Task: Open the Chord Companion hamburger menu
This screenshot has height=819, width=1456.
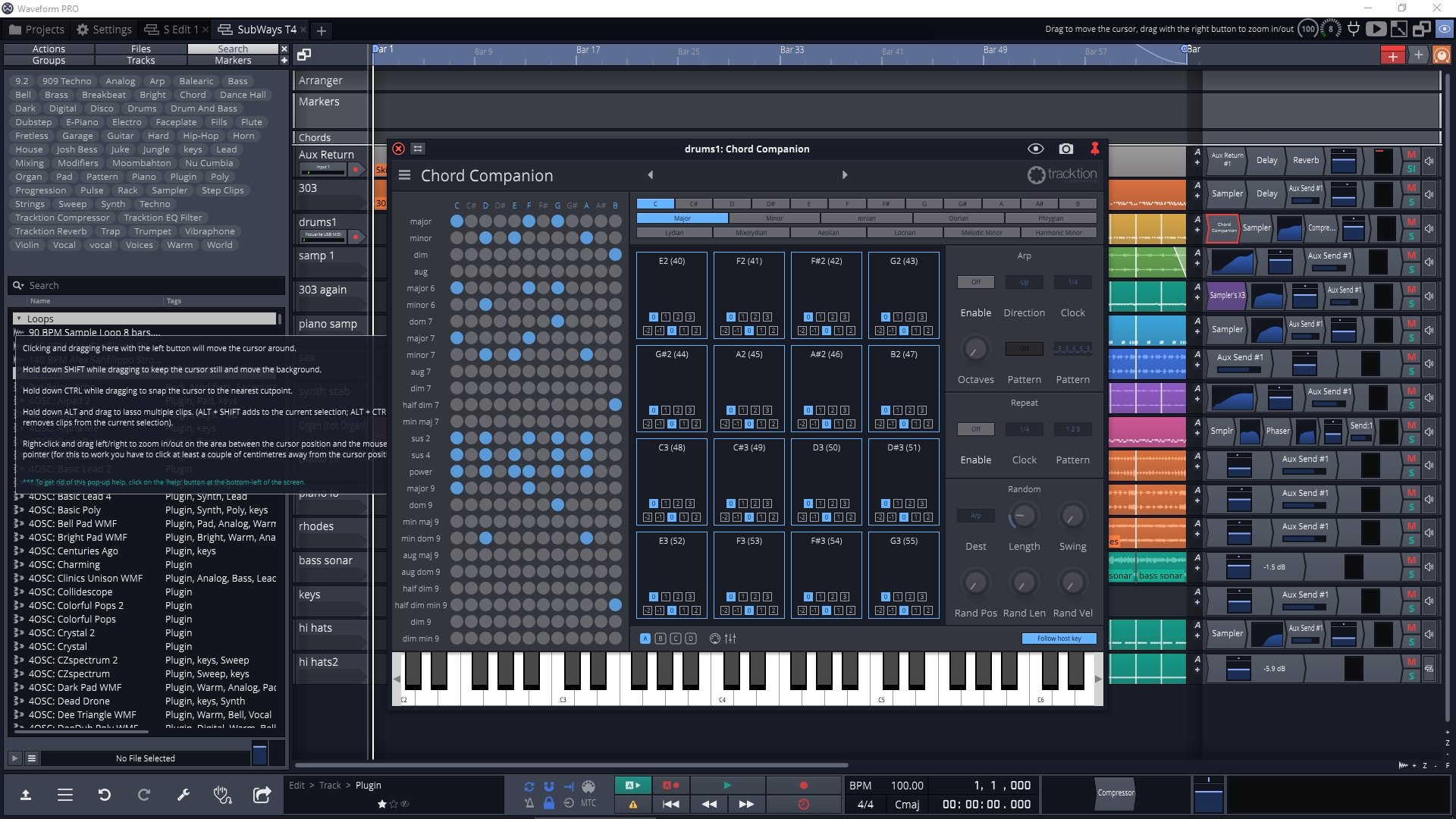Action: [404, 175]
